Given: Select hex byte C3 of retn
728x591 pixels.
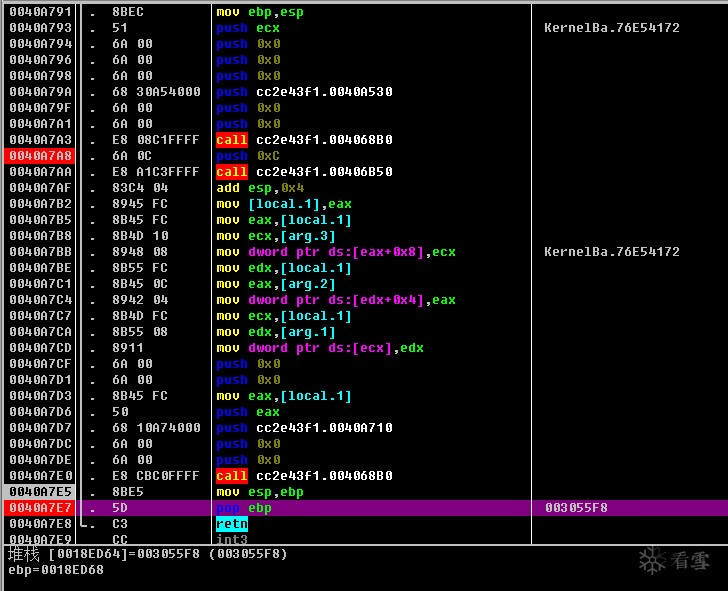Looking at the screenshot, I should pos(120,524).
